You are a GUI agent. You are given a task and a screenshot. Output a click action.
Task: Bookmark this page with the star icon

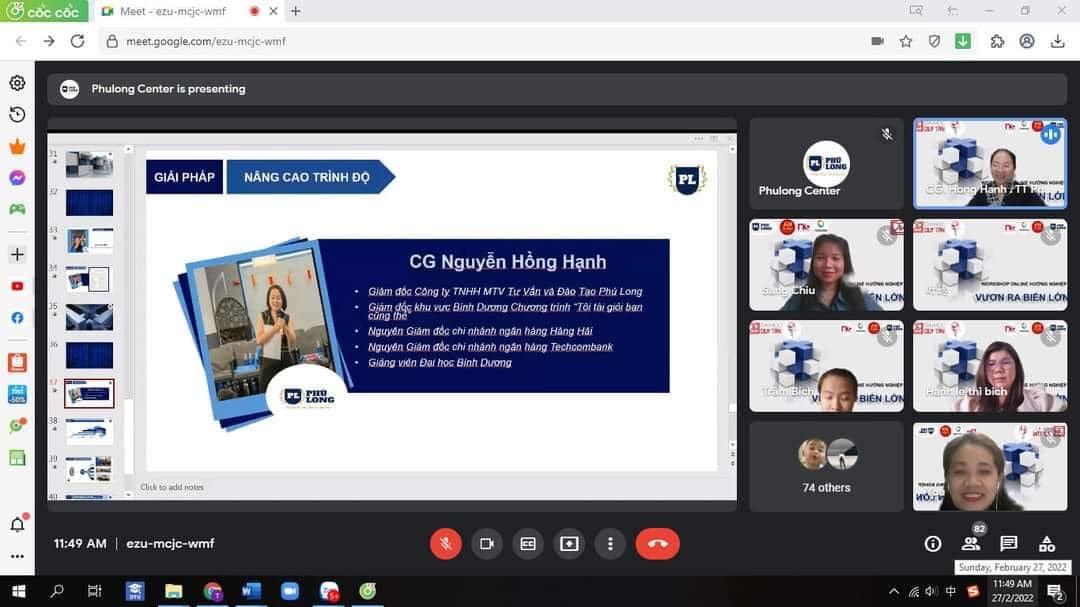906,41
